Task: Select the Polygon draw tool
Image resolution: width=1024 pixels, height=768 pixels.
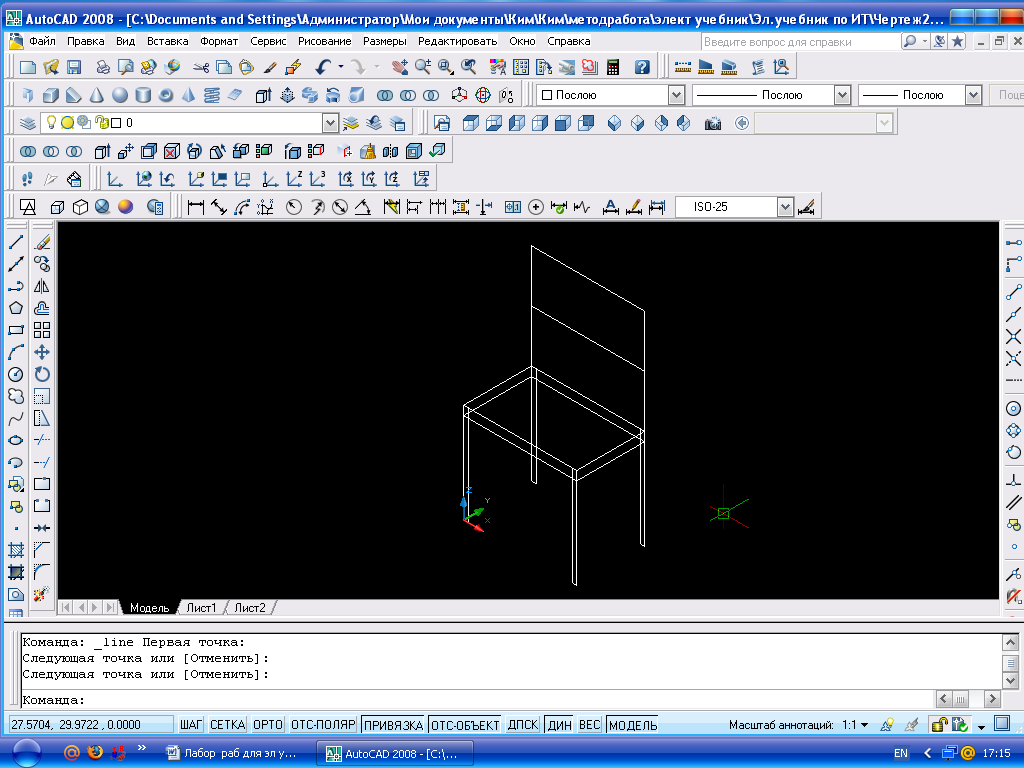Action: click(16, 308)
